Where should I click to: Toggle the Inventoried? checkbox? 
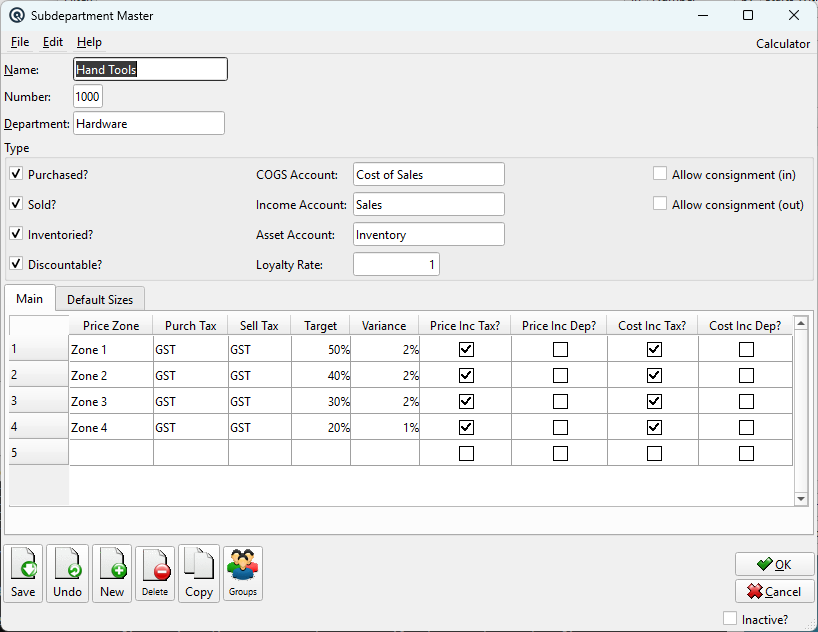[16, 234]
